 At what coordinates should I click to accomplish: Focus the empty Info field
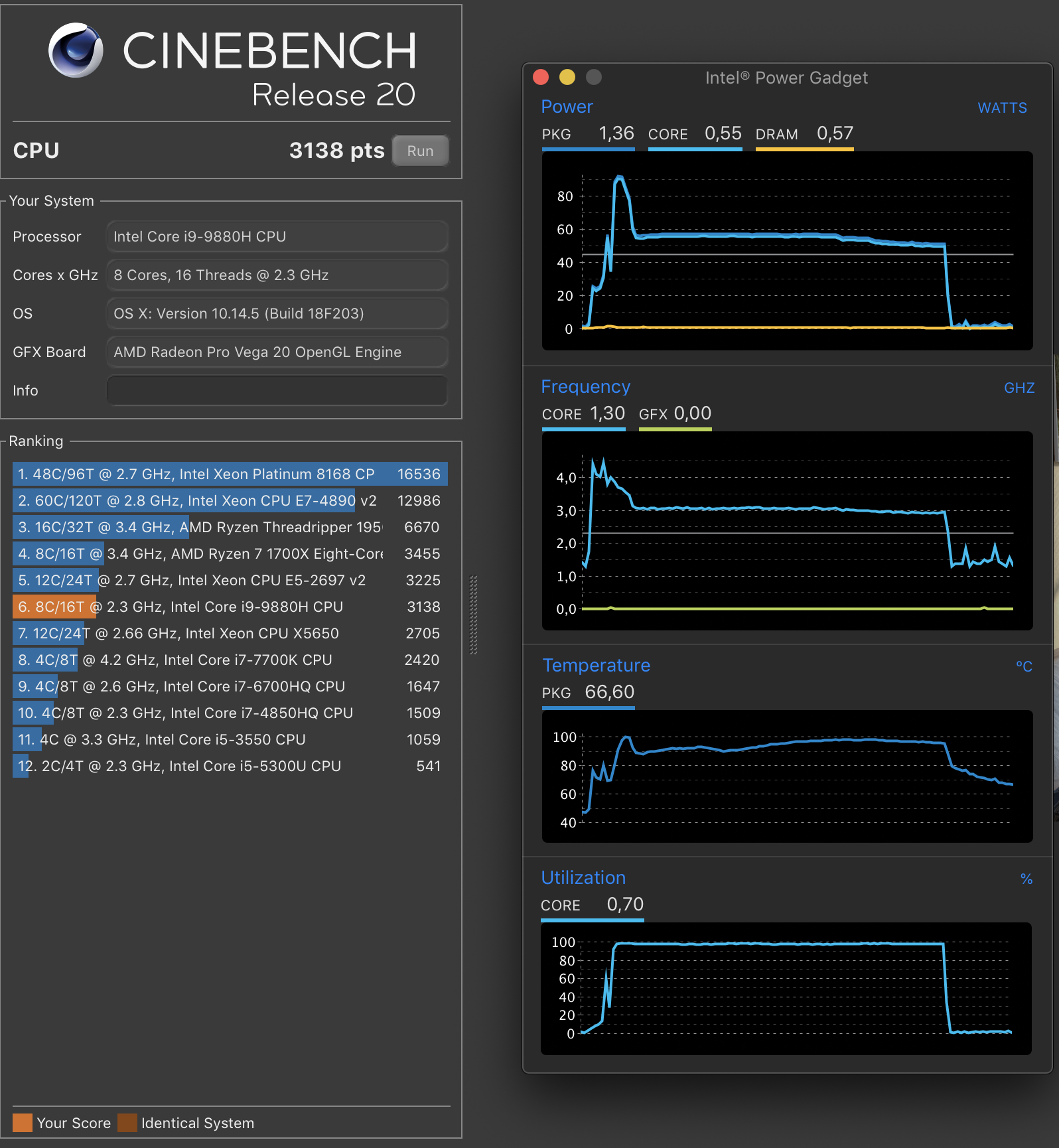click(x=277, y=391)
